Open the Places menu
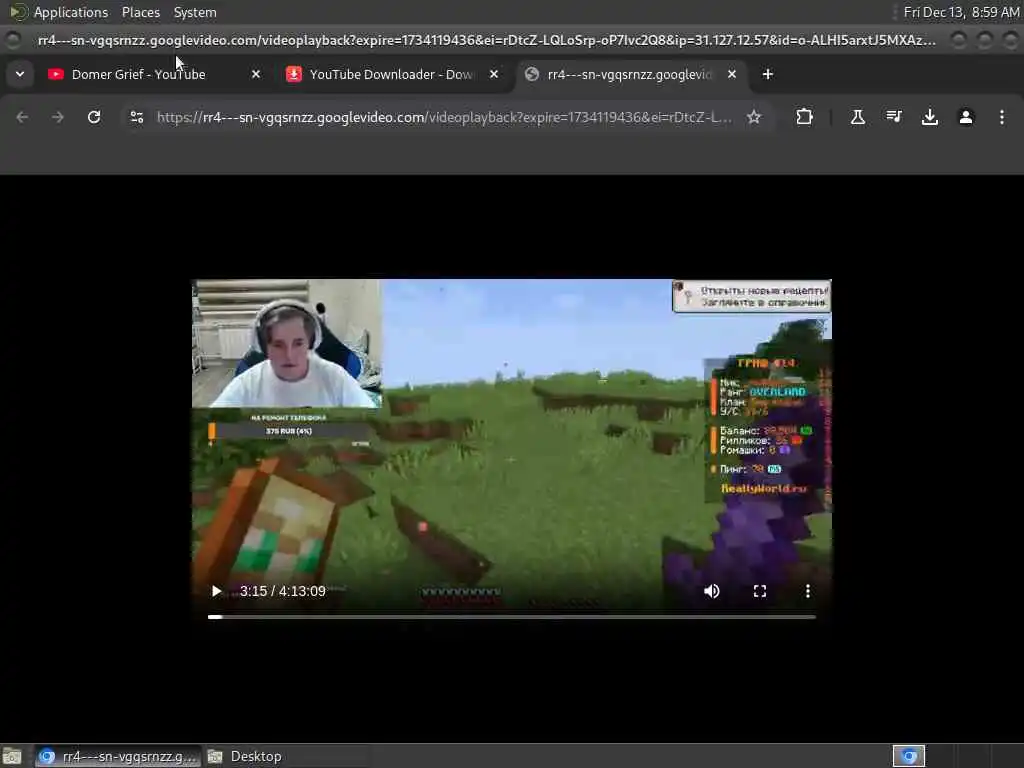This screenshot has width=1024, height=768. pyautogui.click(x=140, y=12)
